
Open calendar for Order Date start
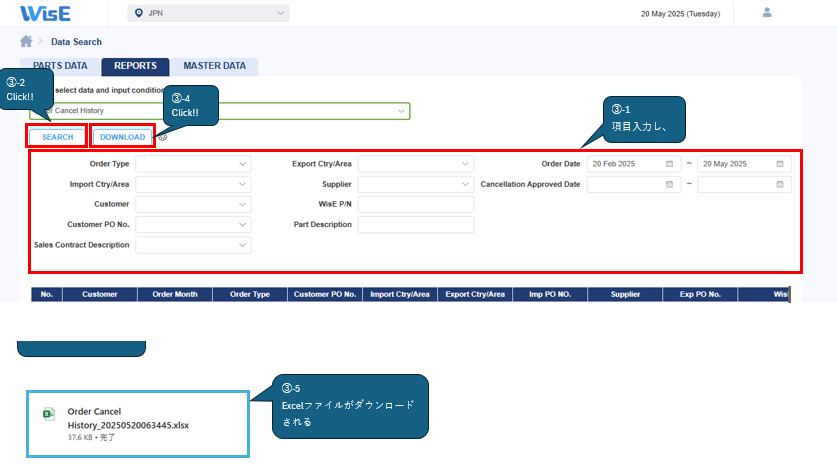point(669,164)
